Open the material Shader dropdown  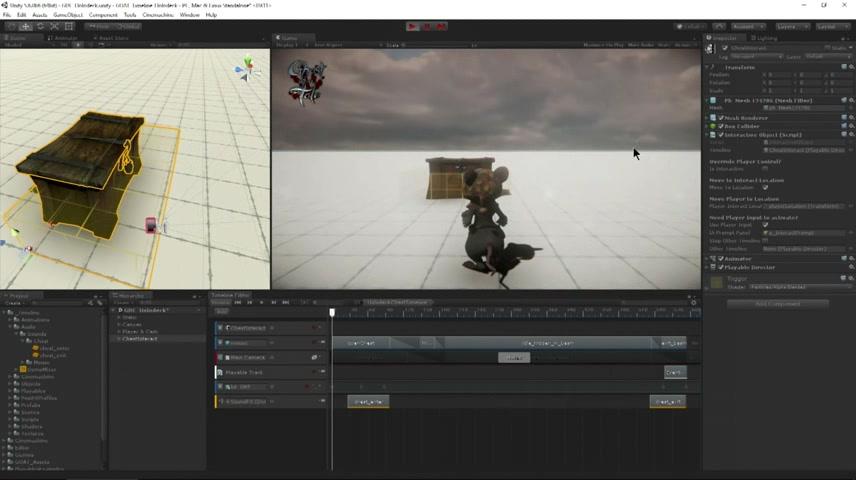click(x=799, y=287)
